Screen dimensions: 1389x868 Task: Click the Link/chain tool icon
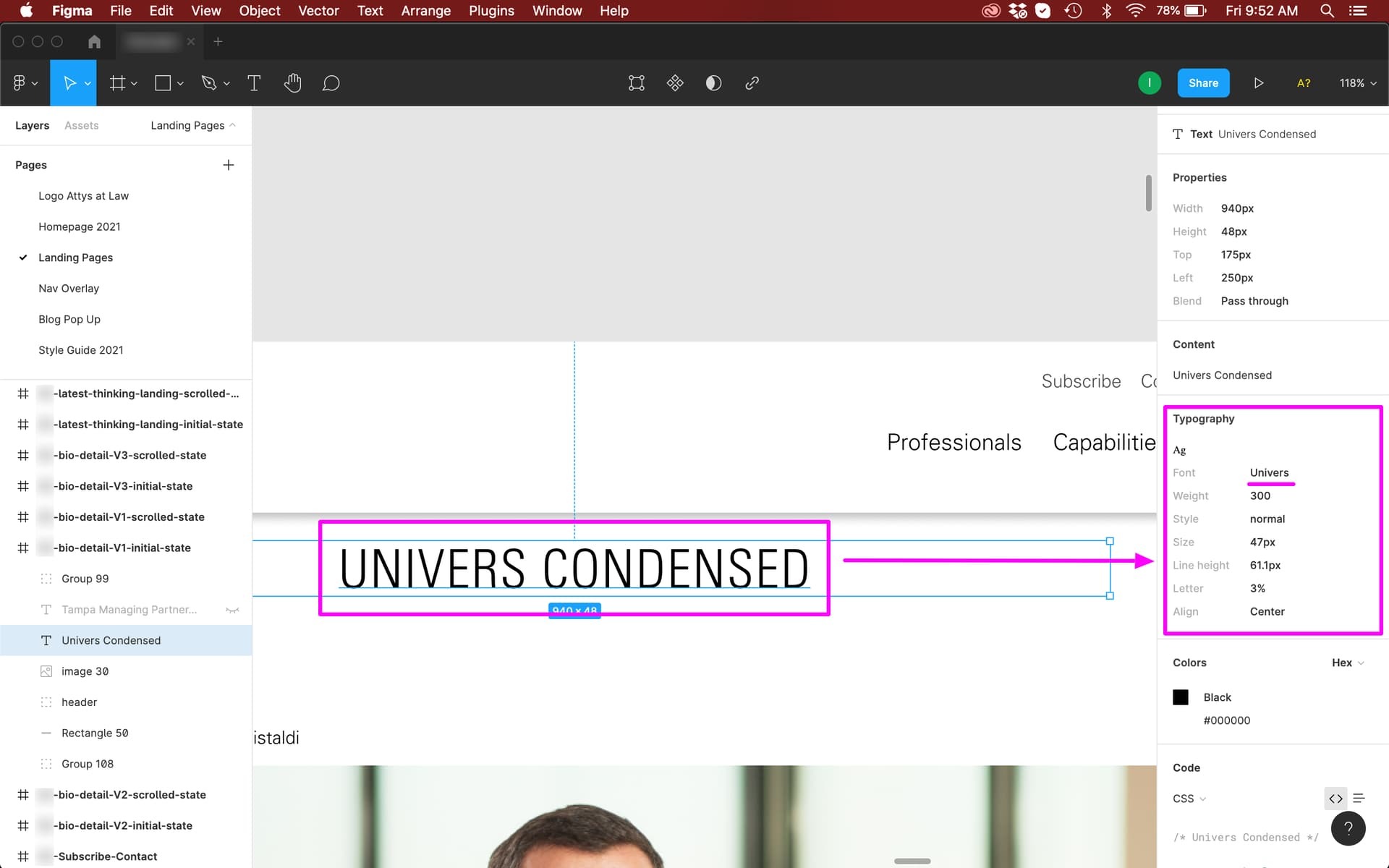pyautogui.click(x=752, y=83)
